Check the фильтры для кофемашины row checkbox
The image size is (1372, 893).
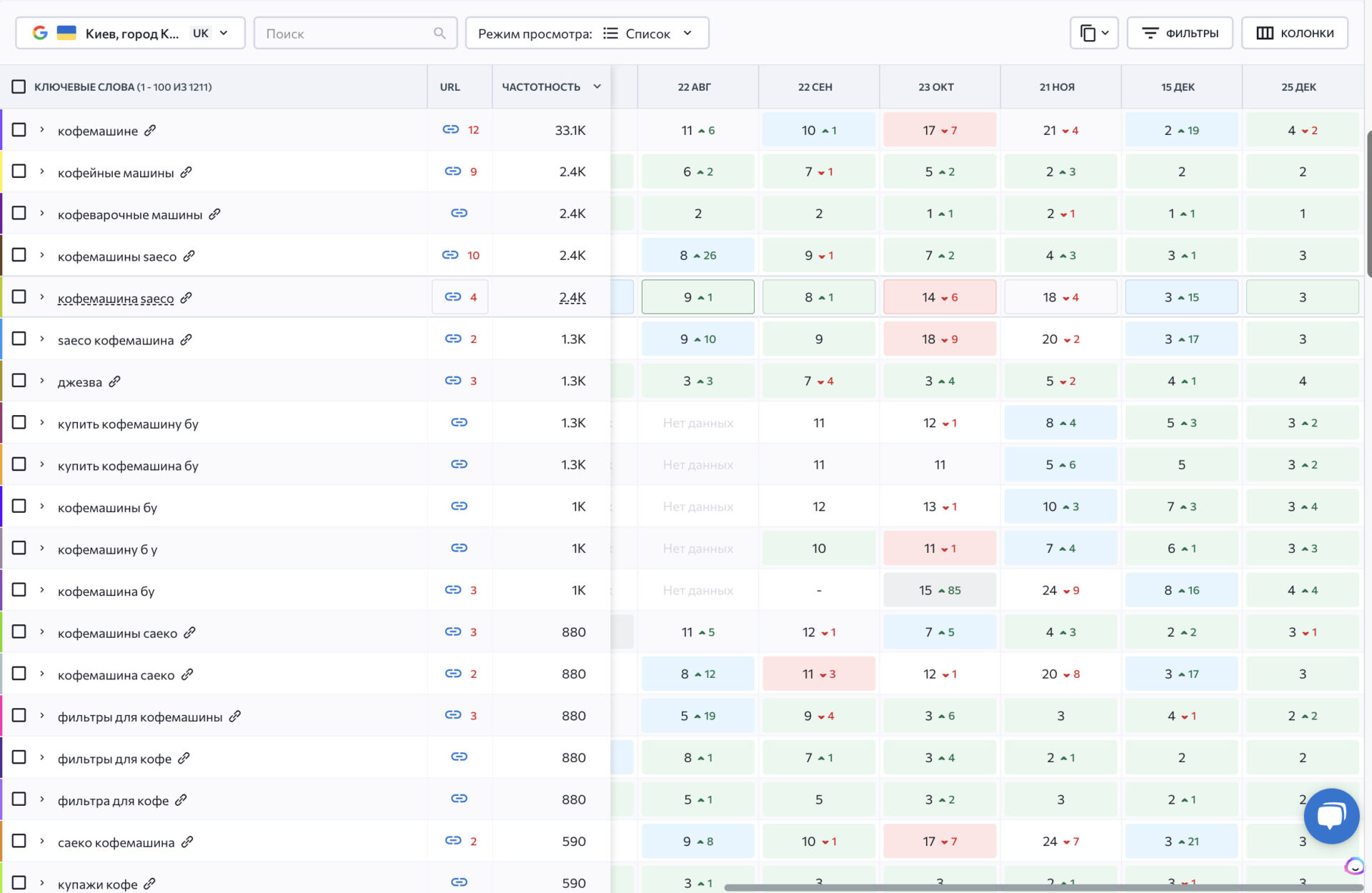click(x=19, y=715)
